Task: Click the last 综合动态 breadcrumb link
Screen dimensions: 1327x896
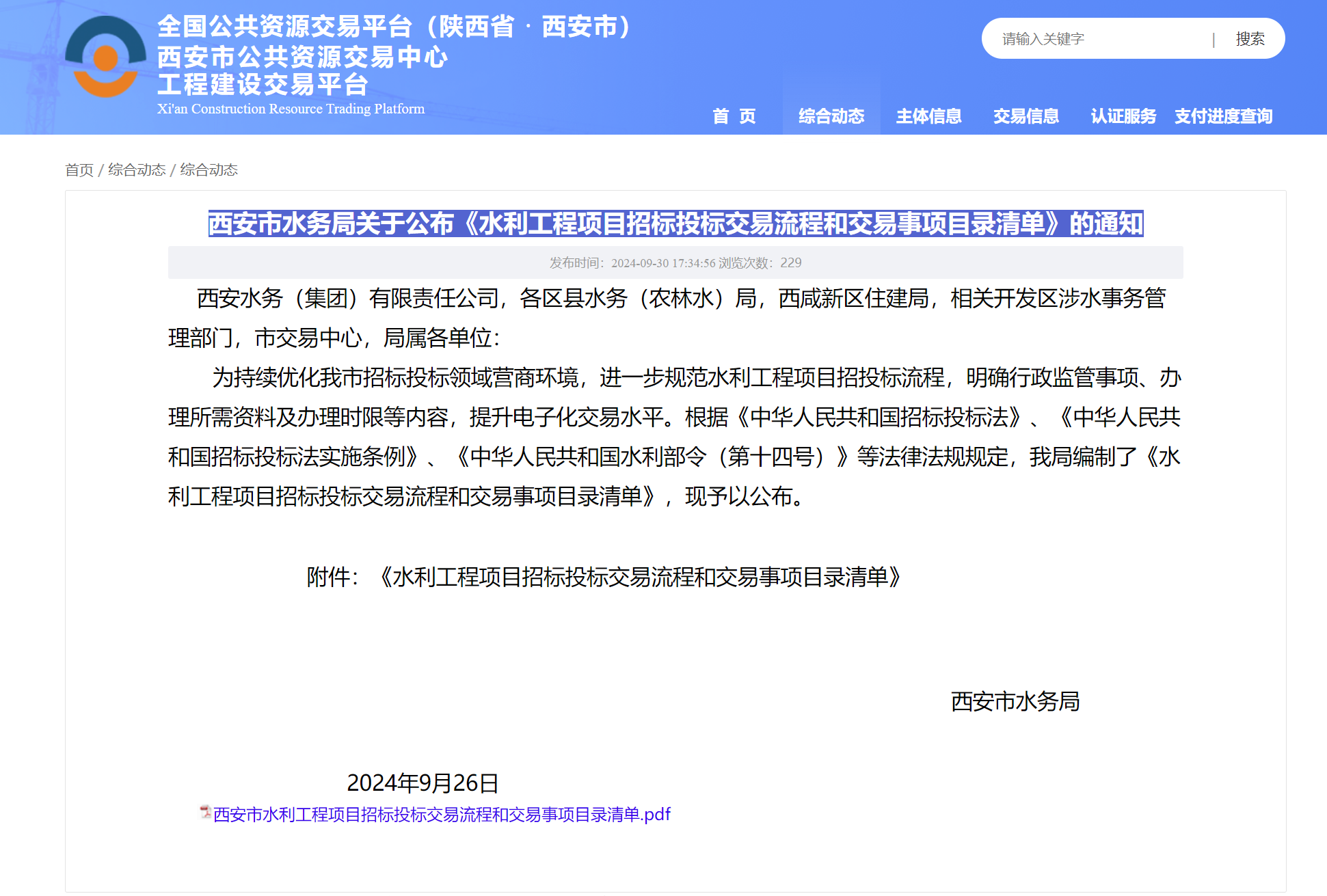Action: (x=209, y=169)
